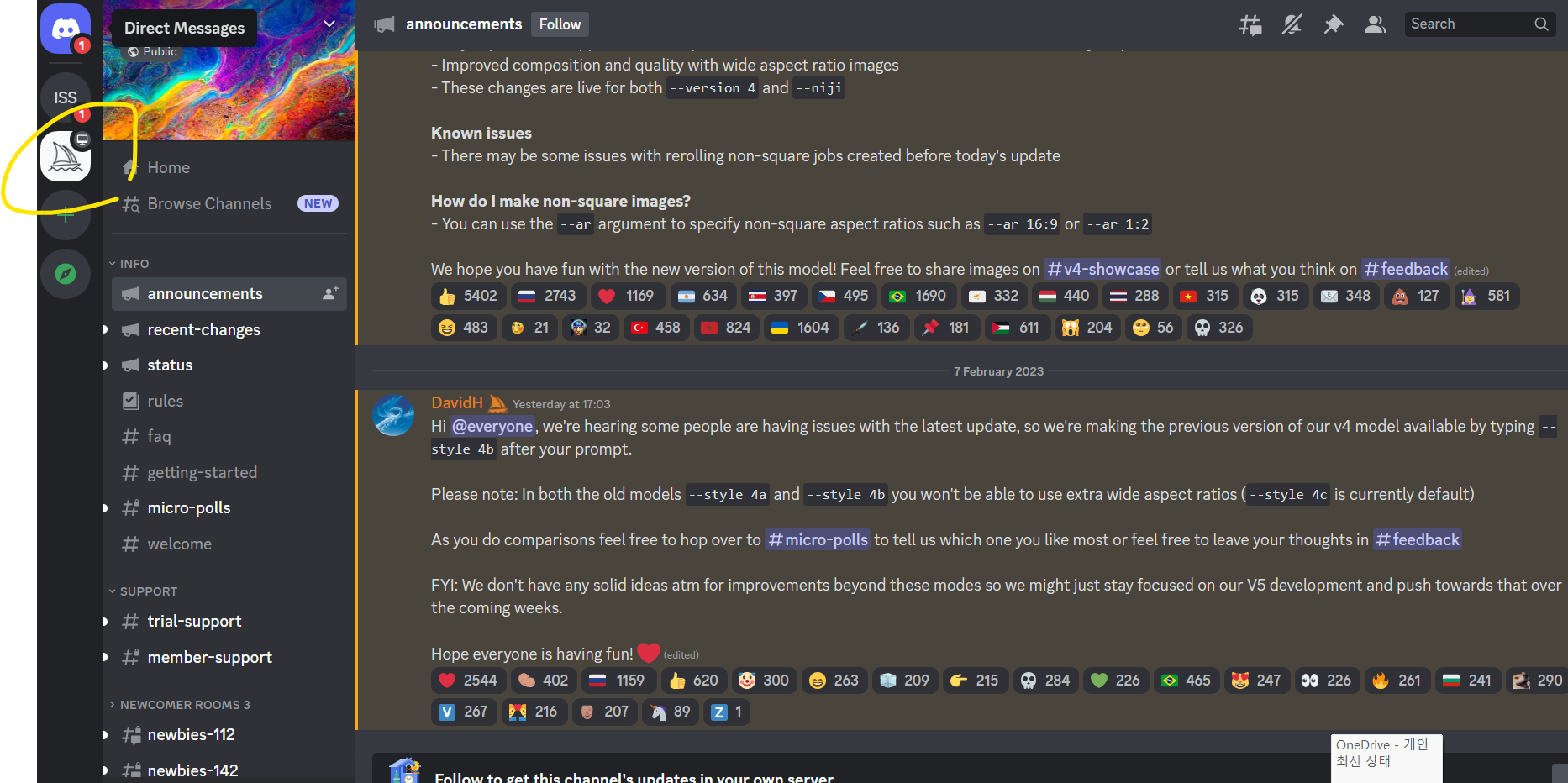
Task: Collapse the SUPPORT category
Action: click(x=143, y=591)
